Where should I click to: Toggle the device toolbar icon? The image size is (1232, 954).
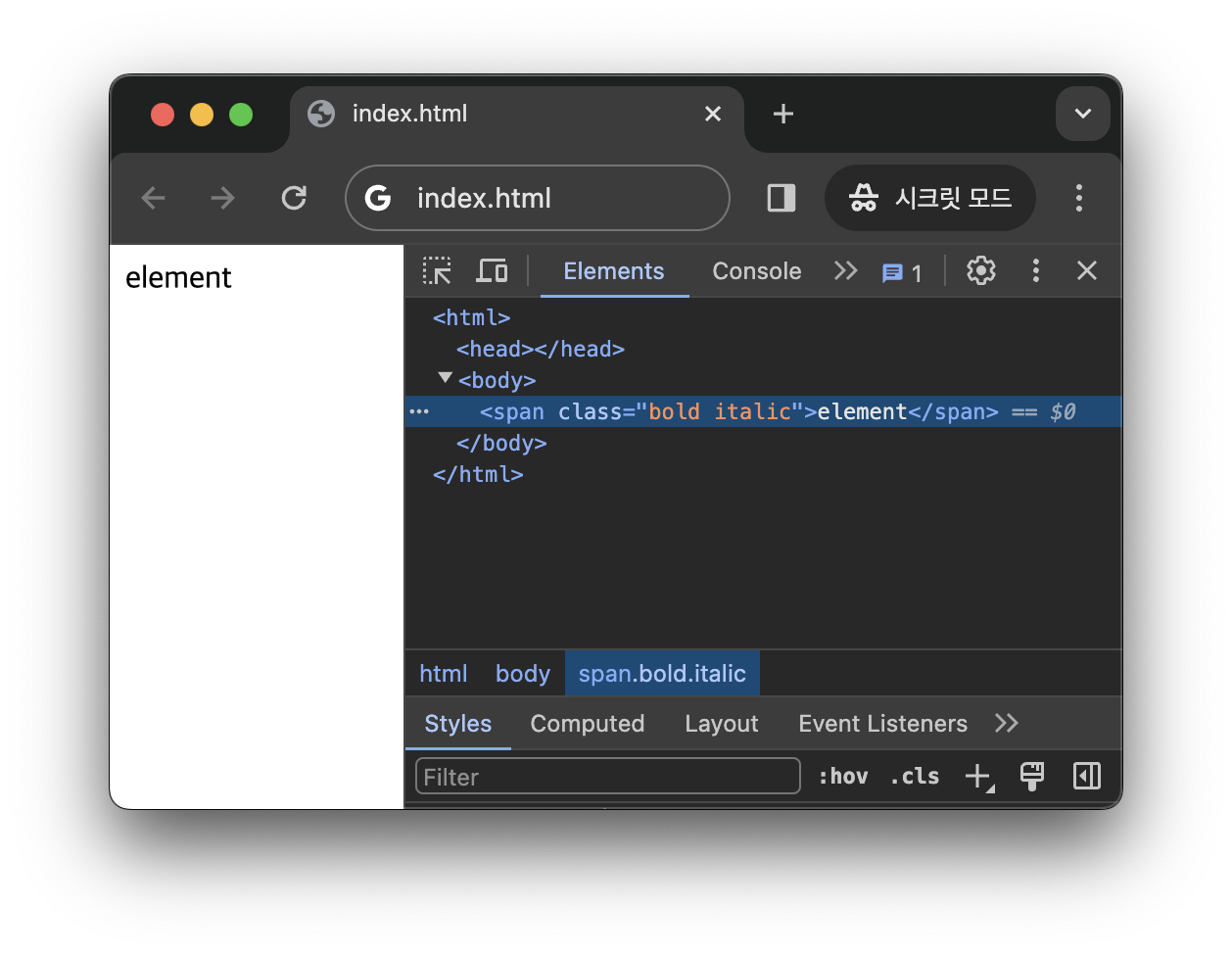click(x=492, y=270)
